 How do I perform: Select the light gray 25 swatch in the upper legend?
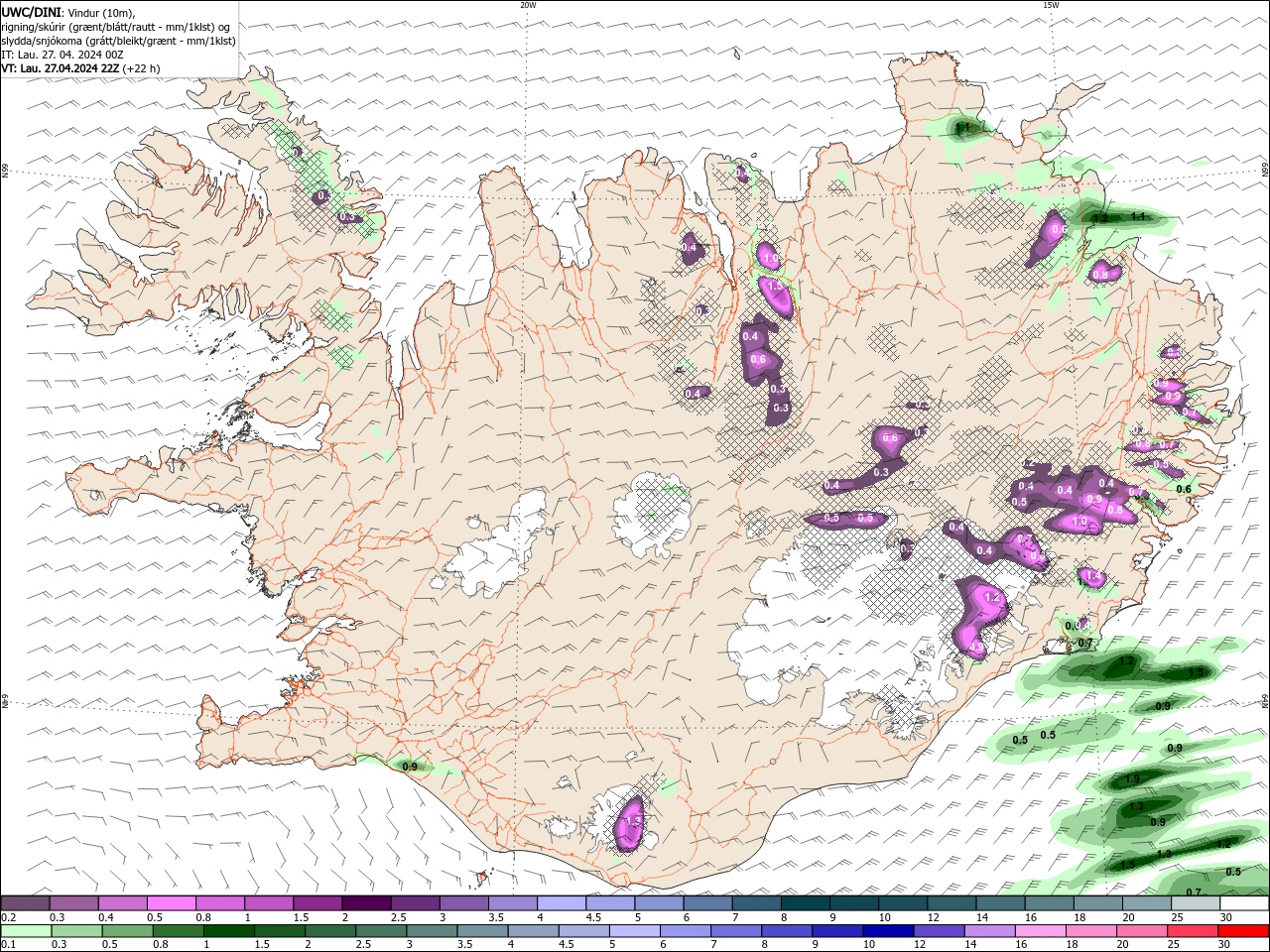coord(1197,902)
